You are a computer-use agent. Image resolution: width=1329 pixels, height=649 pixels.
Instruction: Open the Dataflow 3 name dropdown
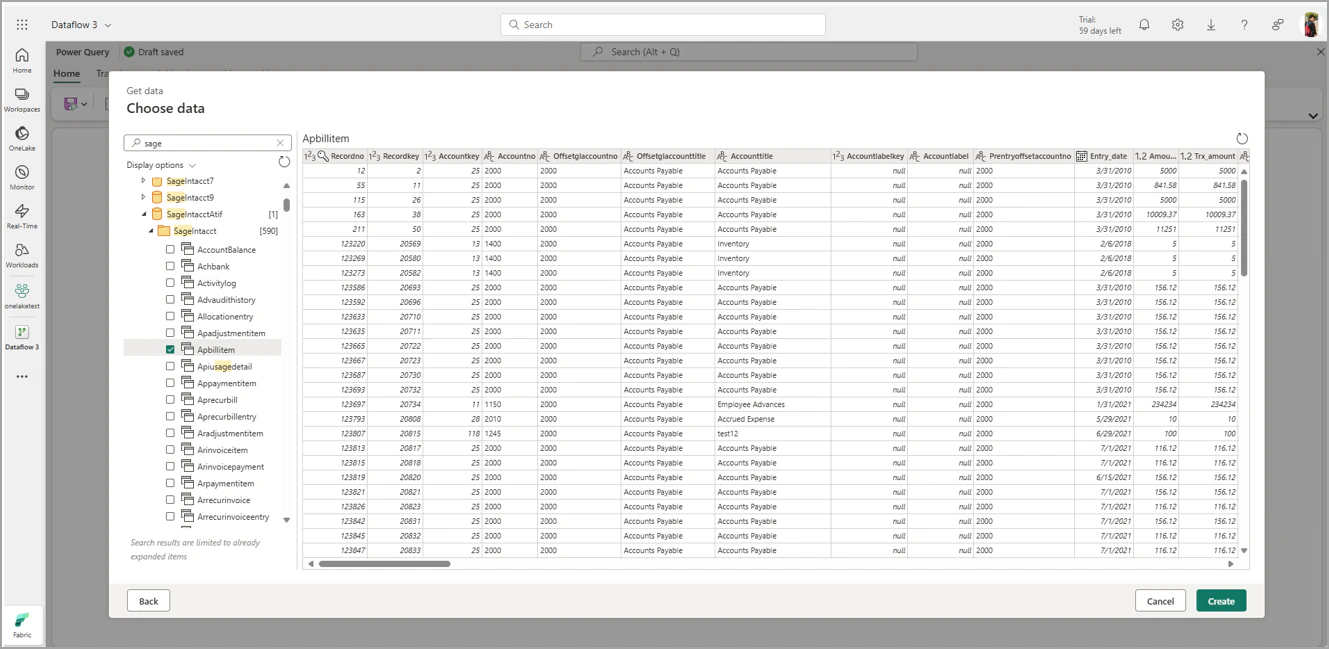(x=107, y=23)
